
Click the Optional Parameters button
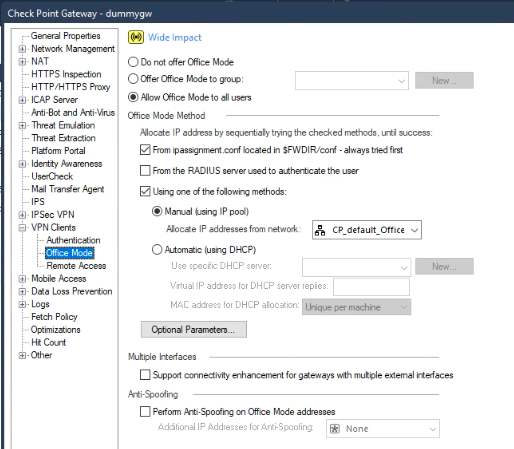point(194,330)
